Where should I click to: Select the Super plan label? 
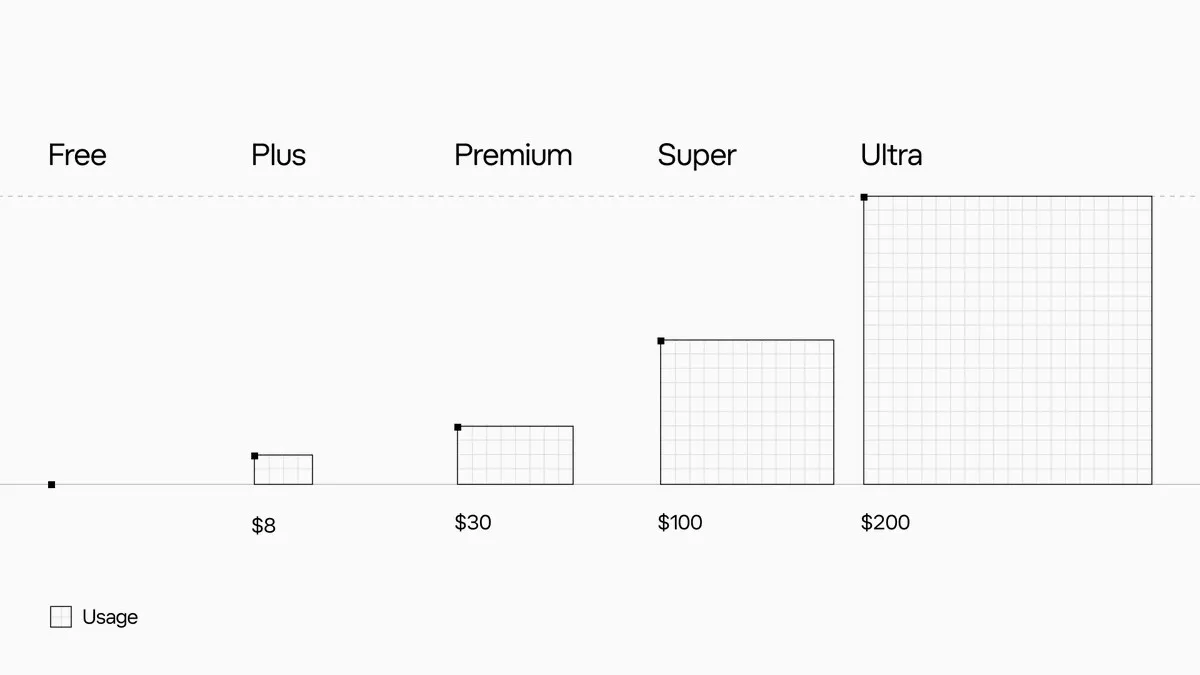click(x=697, y=156)
